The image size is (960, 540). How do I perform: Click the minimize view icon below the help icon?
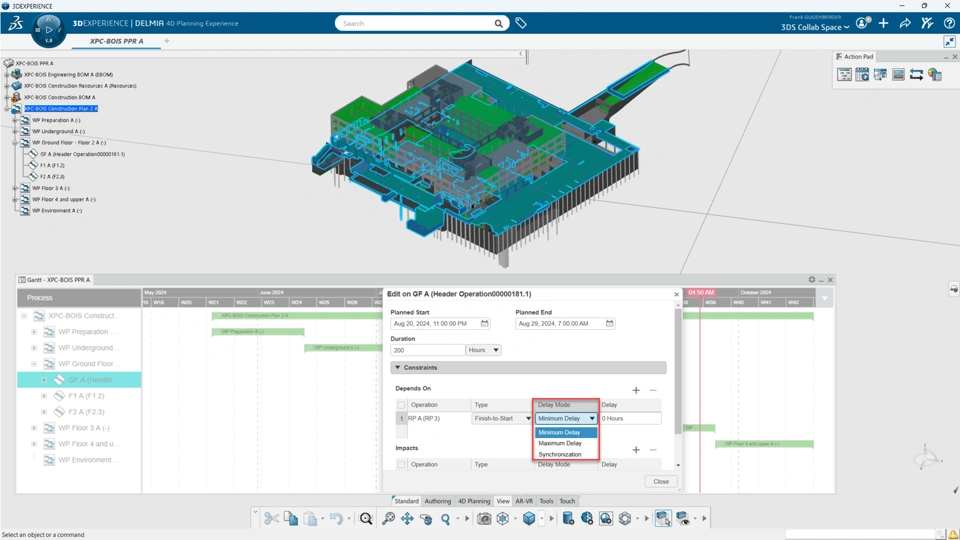[949, 42]
